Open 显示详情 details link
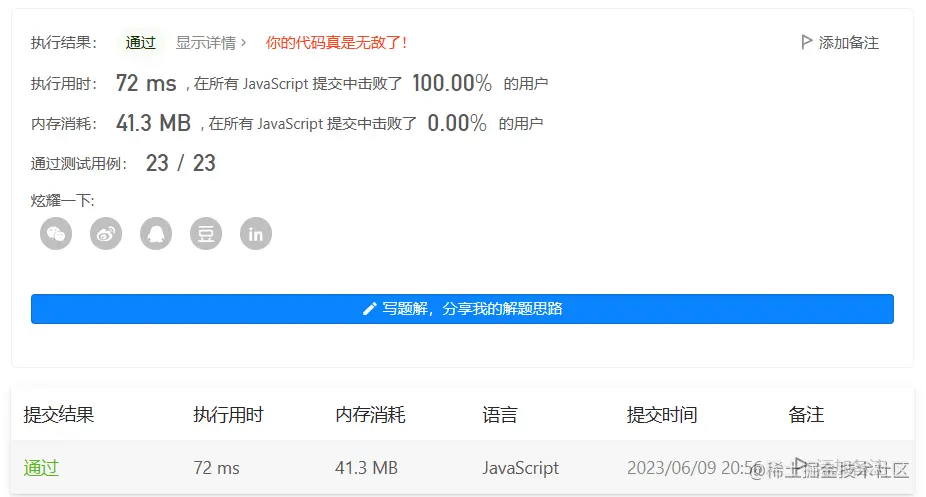 point(206,42)
